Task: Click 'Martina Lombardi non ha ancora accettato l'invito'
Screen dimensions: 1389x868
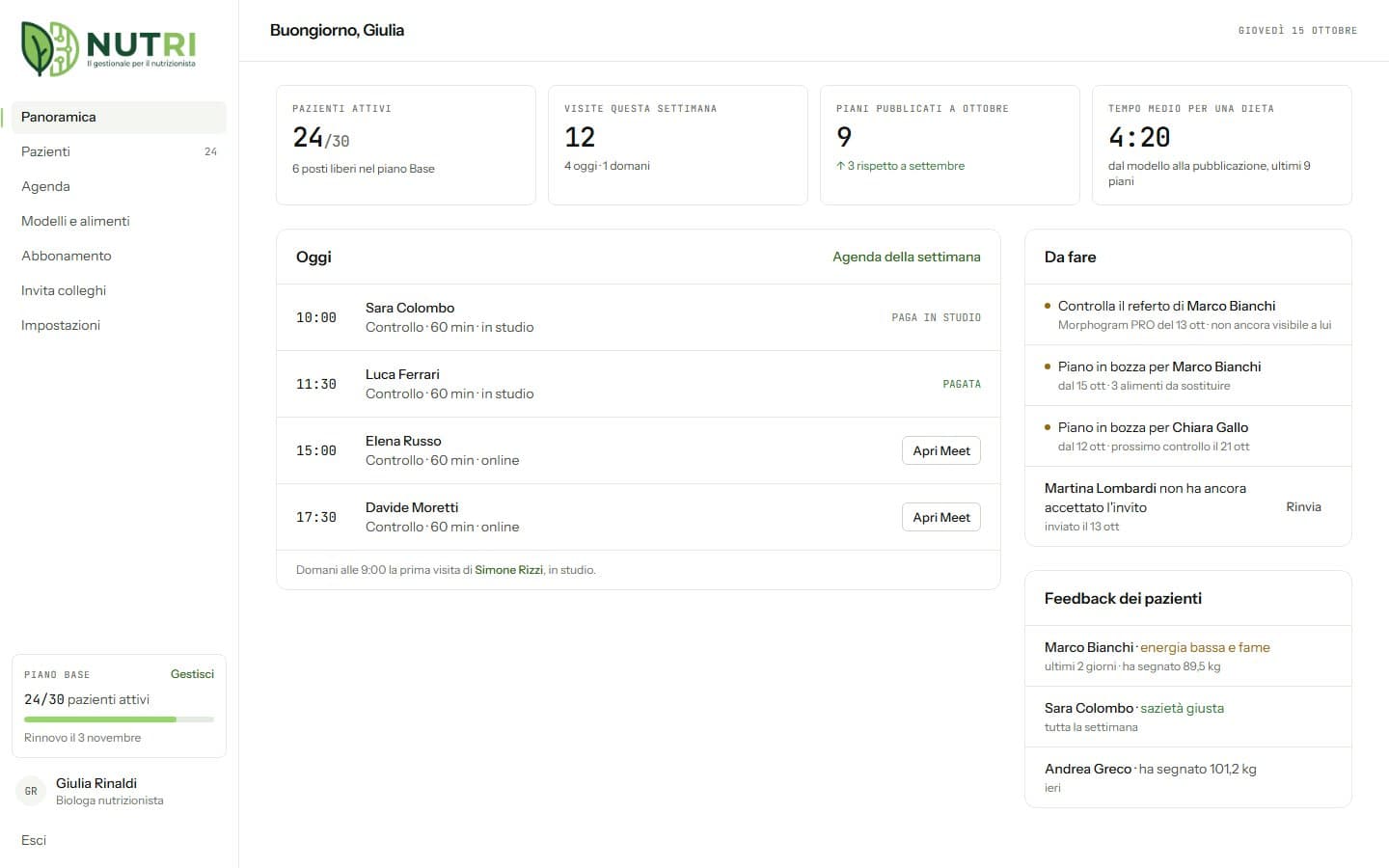Action: [x=1145, y=498]
